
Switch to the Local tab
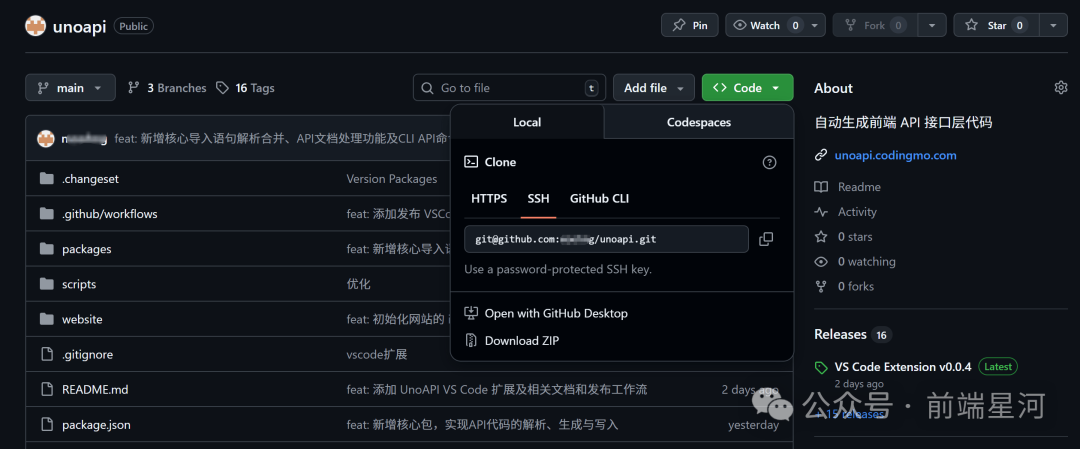(x=527, y=122)
